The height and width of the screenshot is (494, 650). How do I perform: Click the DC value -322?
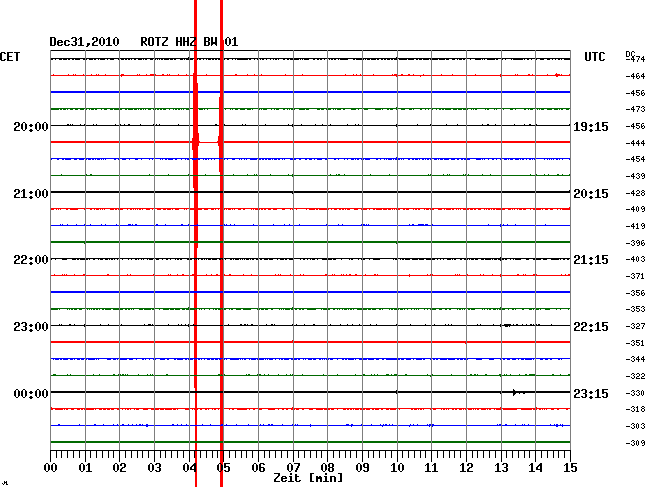(x=635, y=377)
